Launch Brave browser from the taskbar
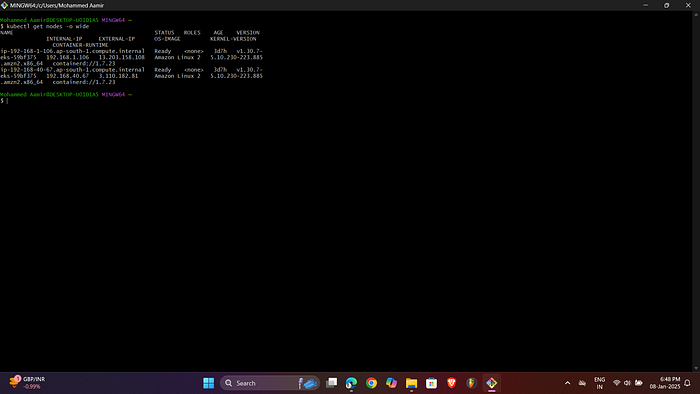This screenshot has width=700, height=394. pos(451,383)
